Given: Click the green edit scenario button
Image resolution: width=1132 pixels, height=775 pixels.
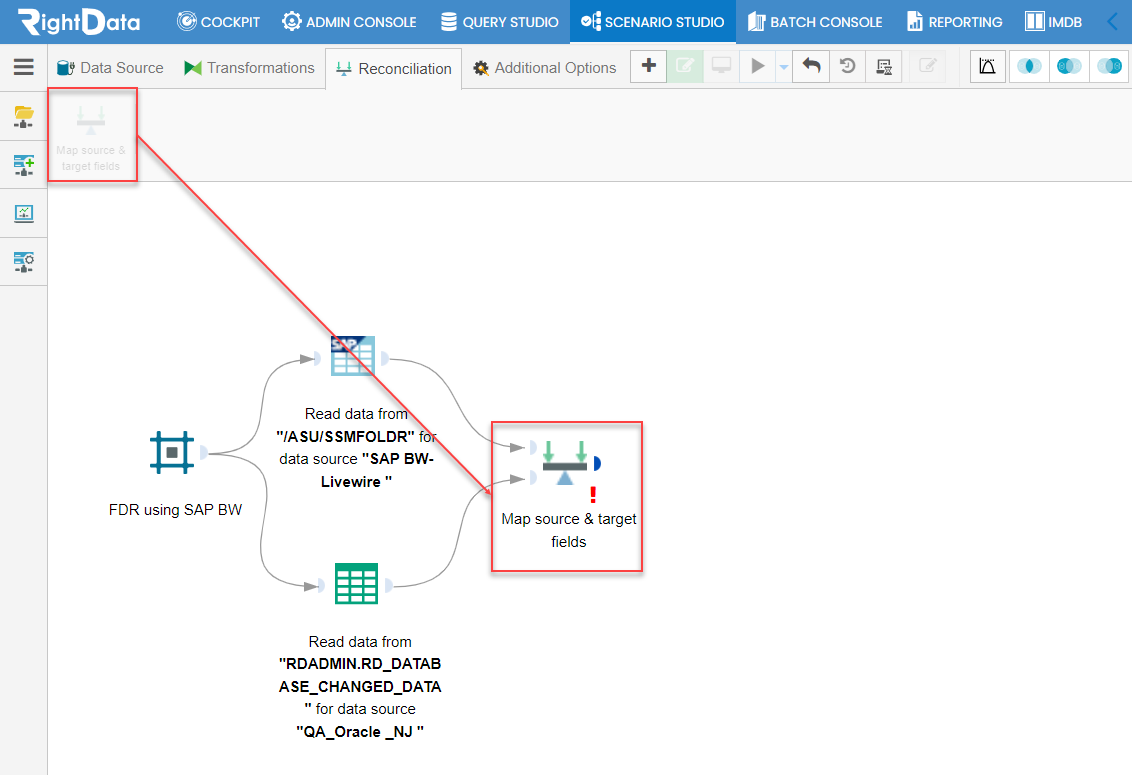Looking at the screenshot, I should pos(685,66).
